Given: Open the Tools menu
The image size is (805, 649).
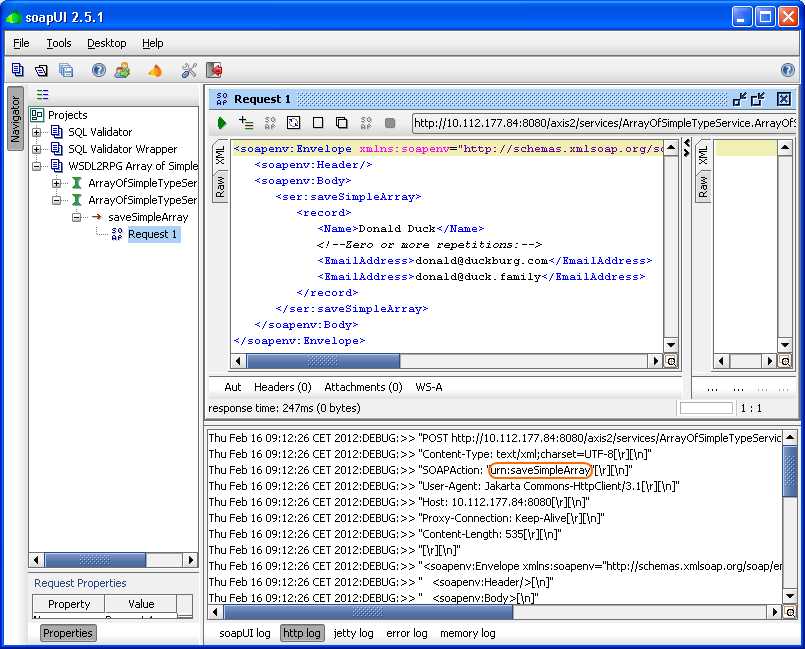Looking at the screenshot, I should pyautogui.click(x=59, y=43).
